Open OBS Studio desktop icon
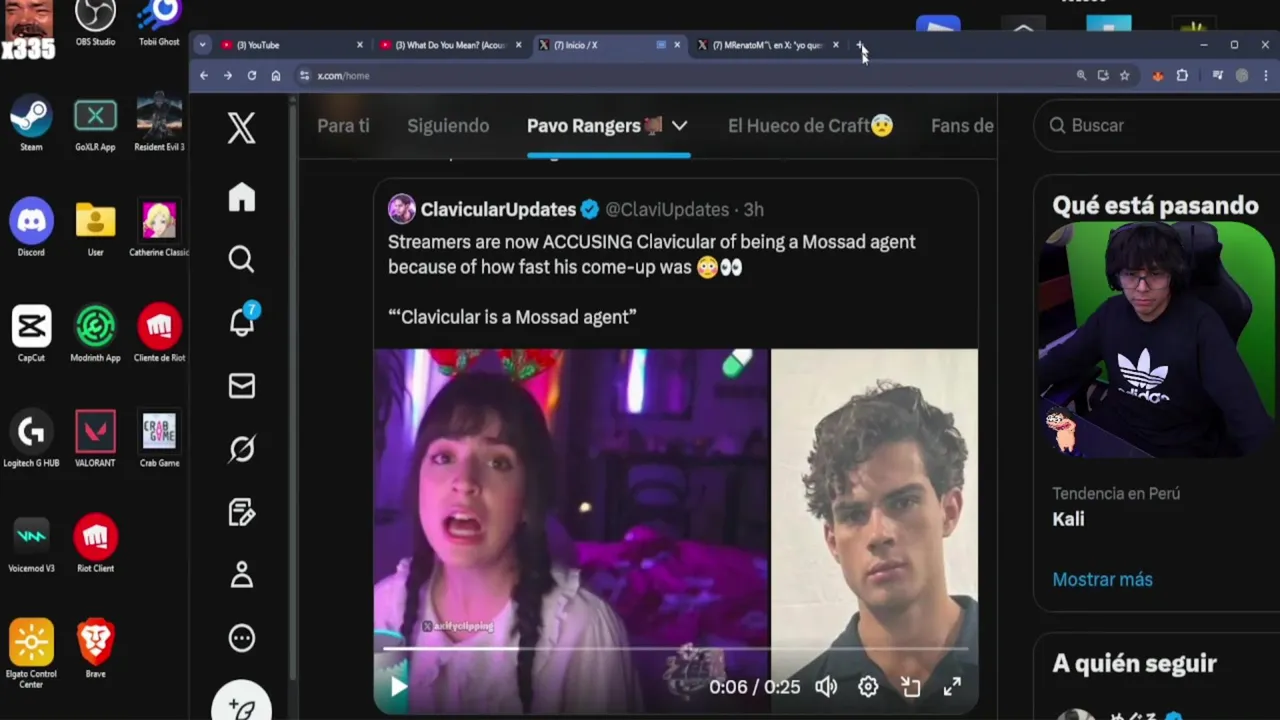Image resolution: width=1280 pixels, height=720 pixels. [95, 24]
